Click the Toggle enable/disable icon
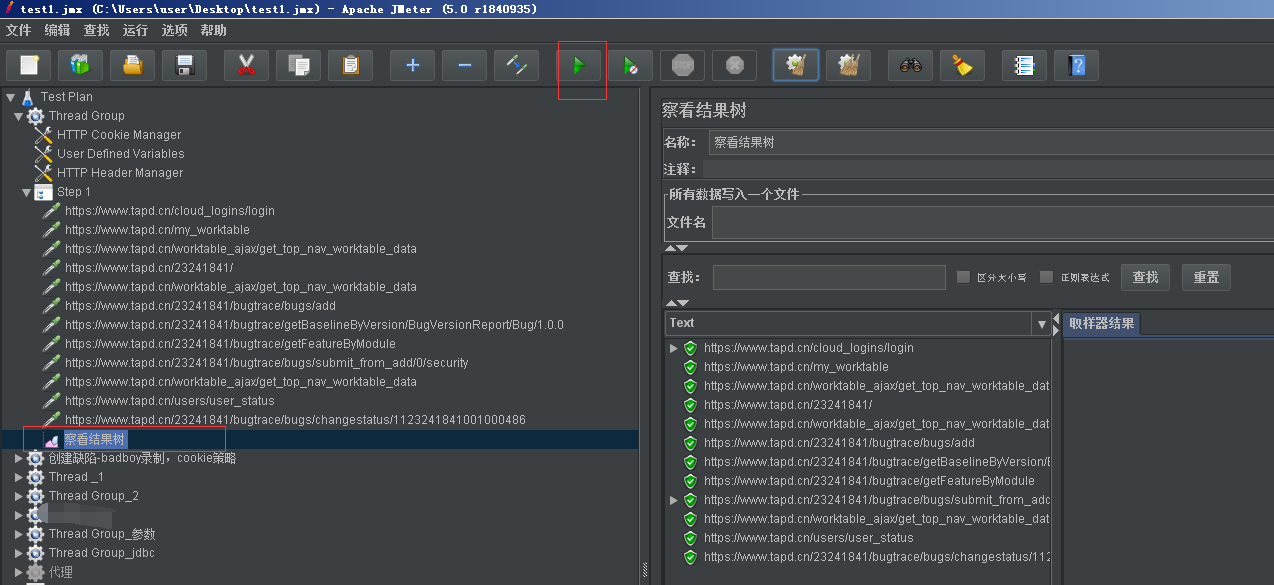 [516, 66]
